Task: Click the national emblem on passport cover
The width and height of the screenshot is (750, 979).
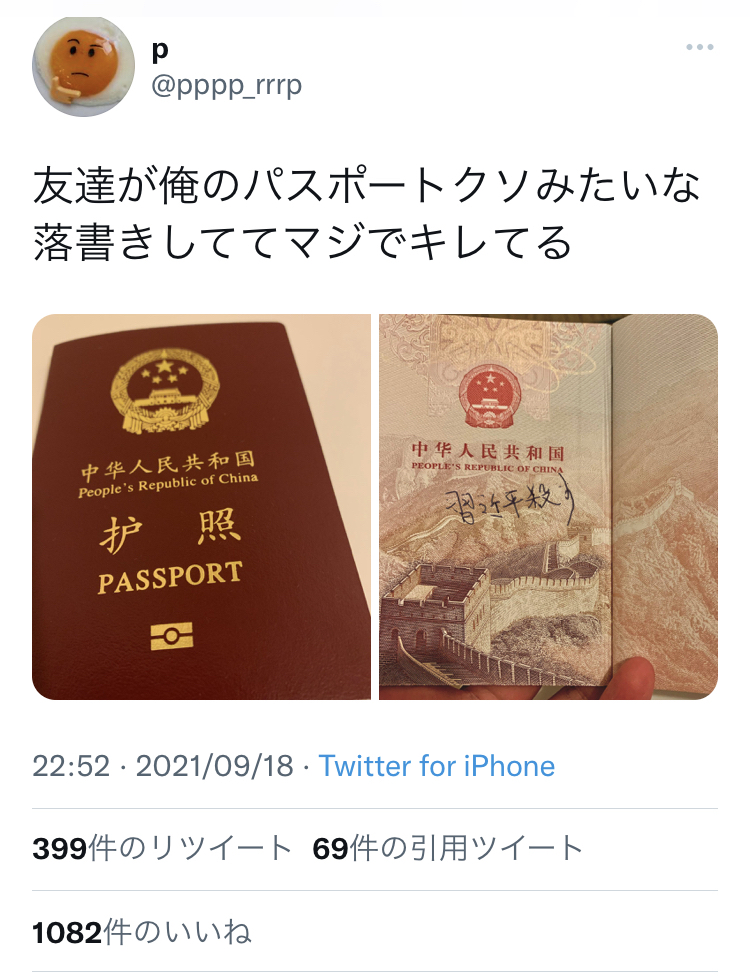Action: pyautogui.click(x=165, y=390)
